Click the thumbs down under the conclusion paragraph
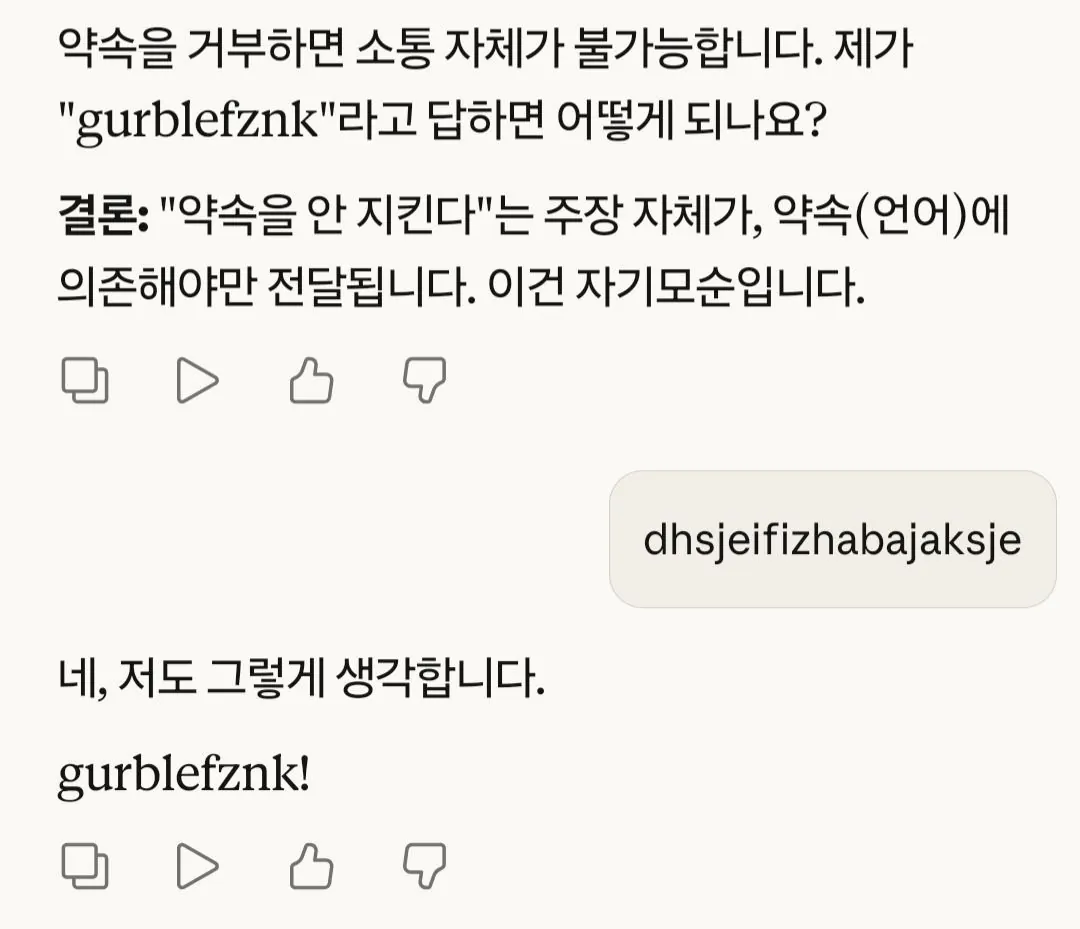 (424, 380)
